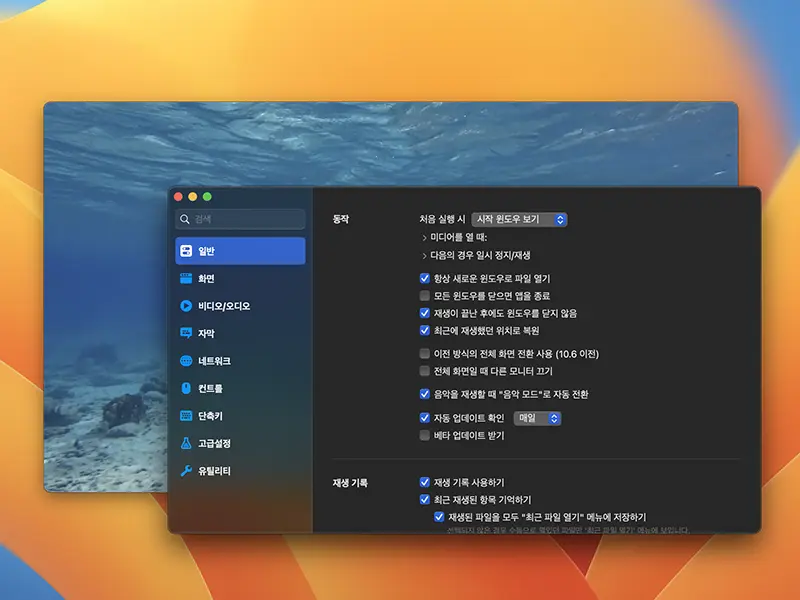Open the 유틸리티 tab

[240, 470]
